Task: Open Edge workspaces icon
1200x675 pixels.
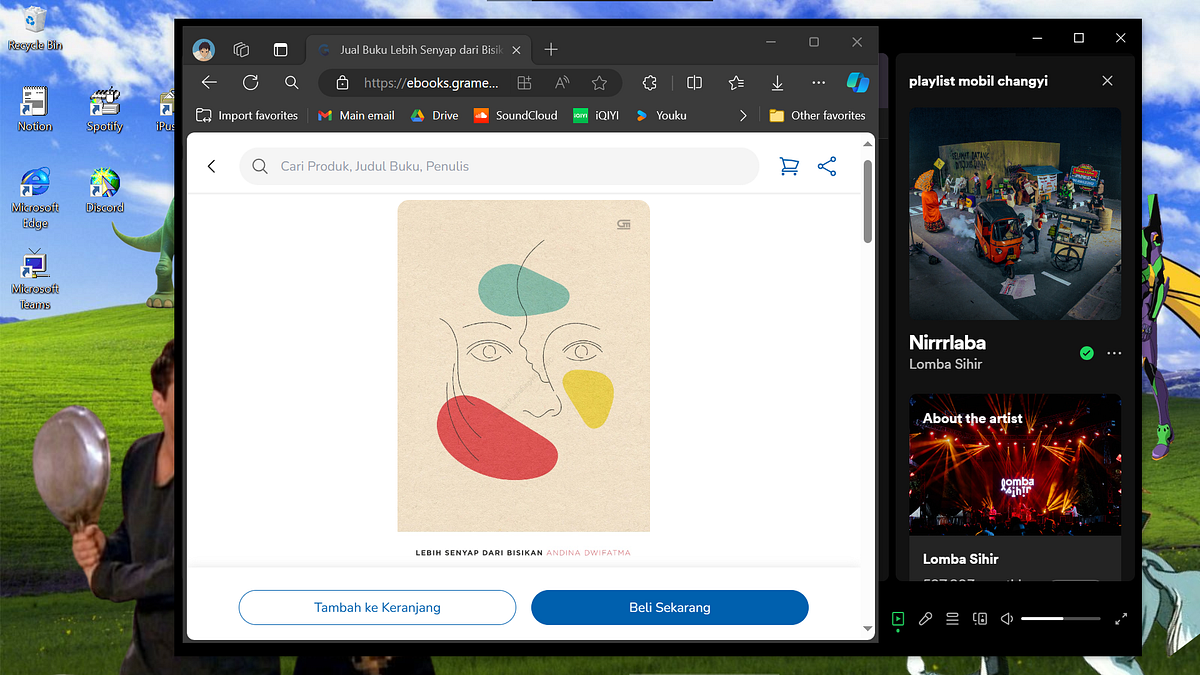Action: 241,49
